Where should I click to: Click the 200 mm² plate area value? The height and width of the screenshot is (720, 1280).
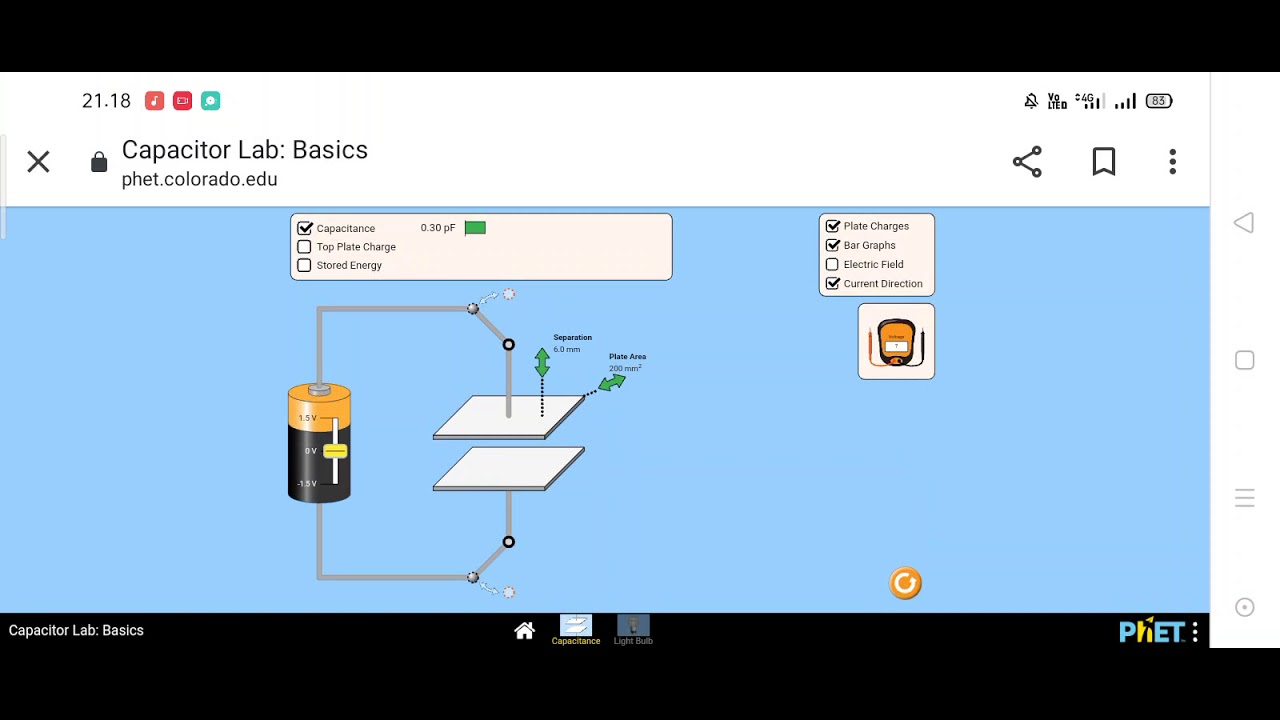[x=625, y=368]
